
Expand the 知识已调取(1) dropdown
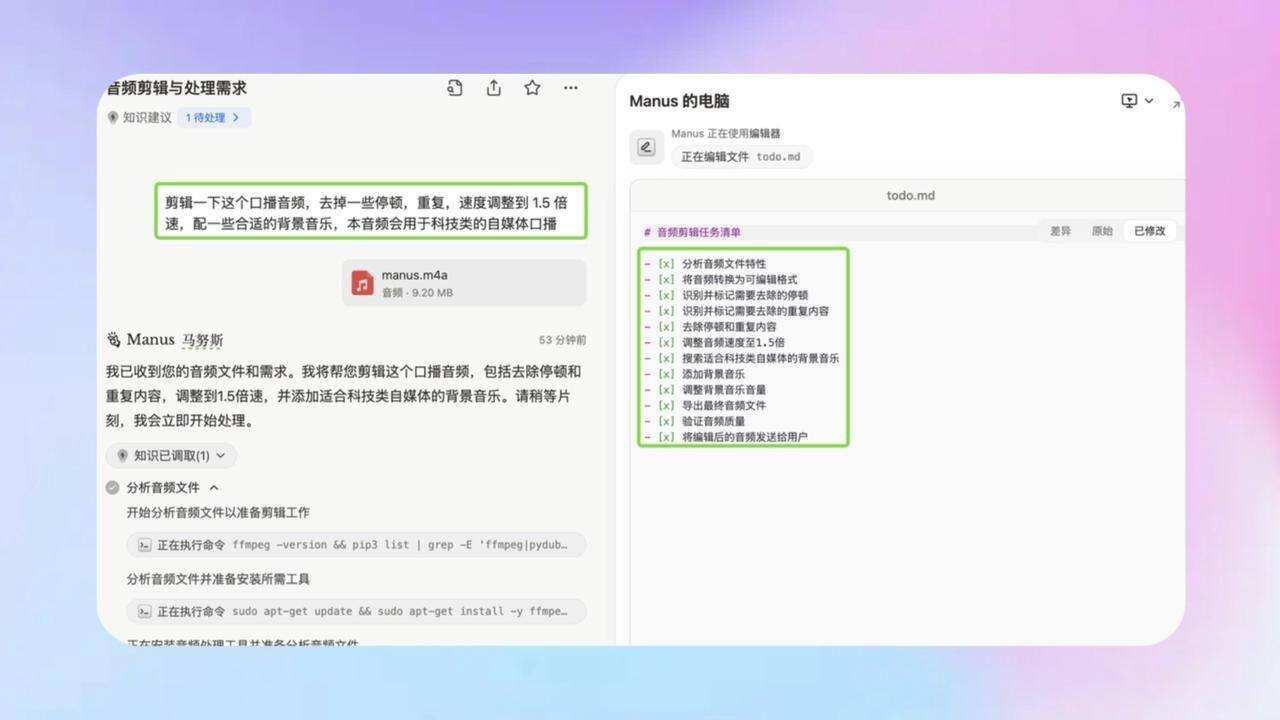pos(171,456)
